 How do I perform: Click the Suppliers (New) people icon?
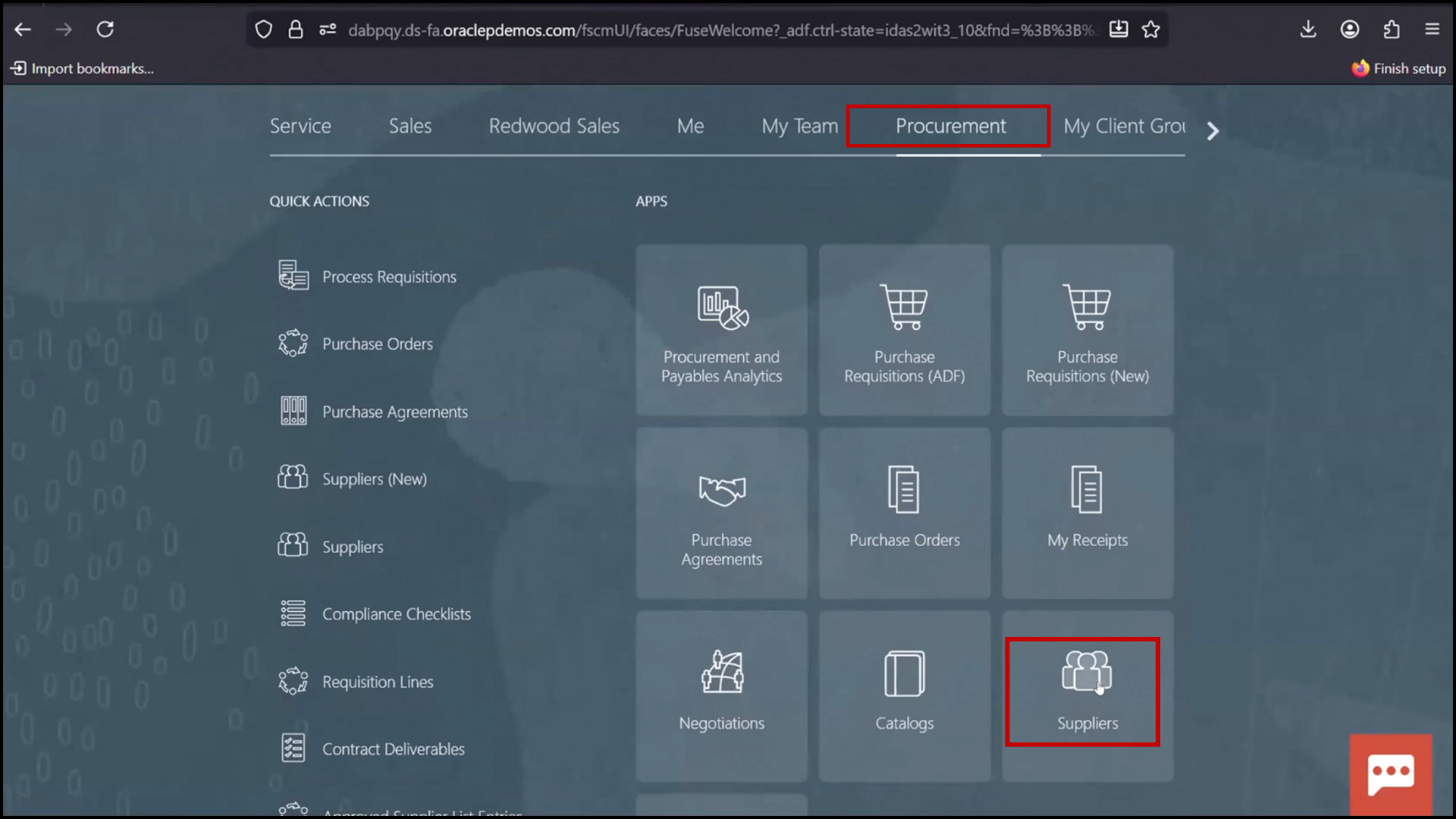click(293, 478)
